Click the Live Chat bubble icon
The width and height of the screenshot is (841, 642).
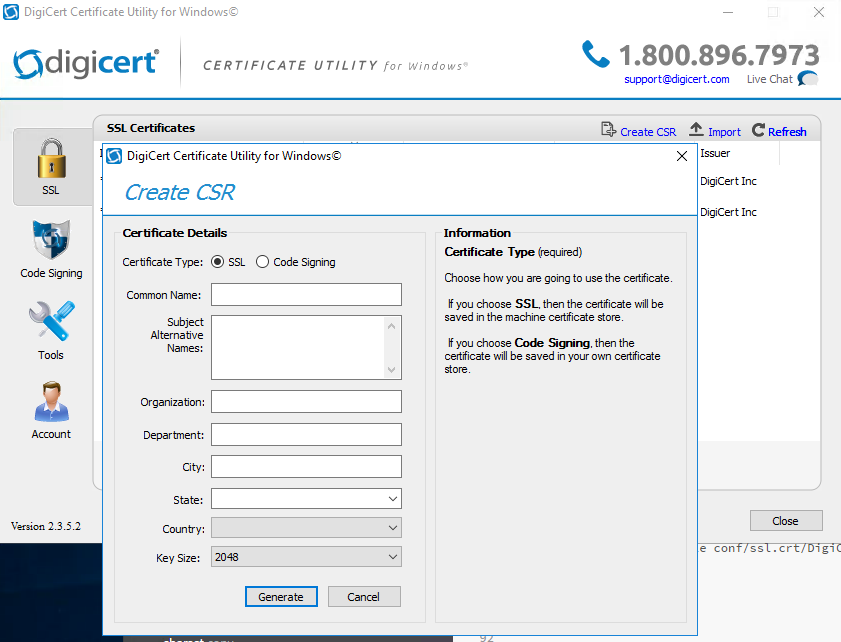click(808, 79)
